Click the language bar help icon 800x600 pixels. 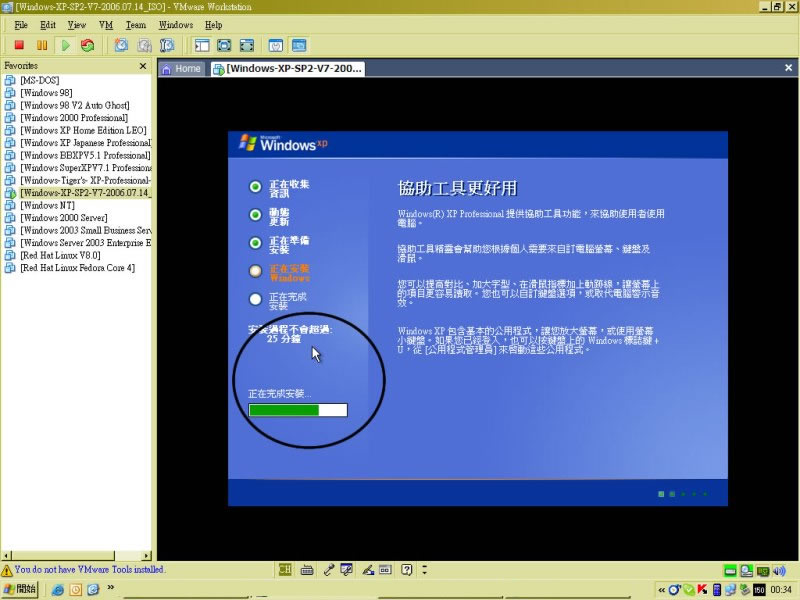[406, 569]
